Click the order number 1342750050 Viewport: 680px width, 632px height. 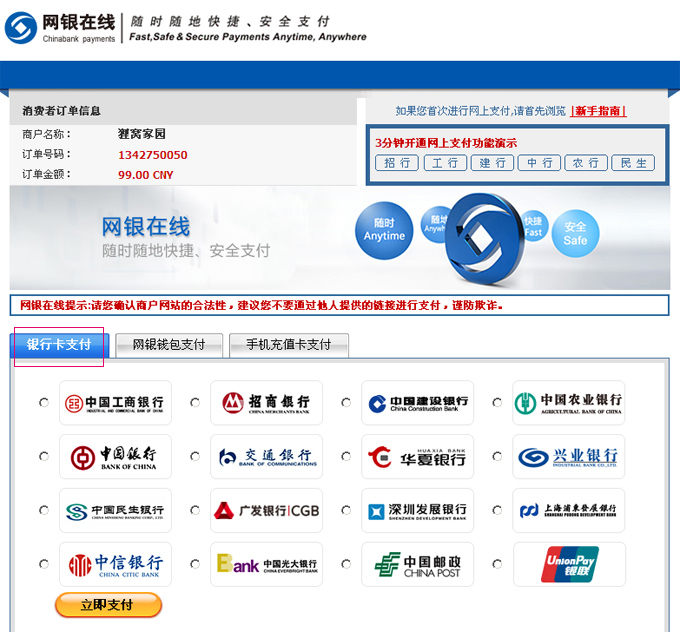(x=153, y=155)
